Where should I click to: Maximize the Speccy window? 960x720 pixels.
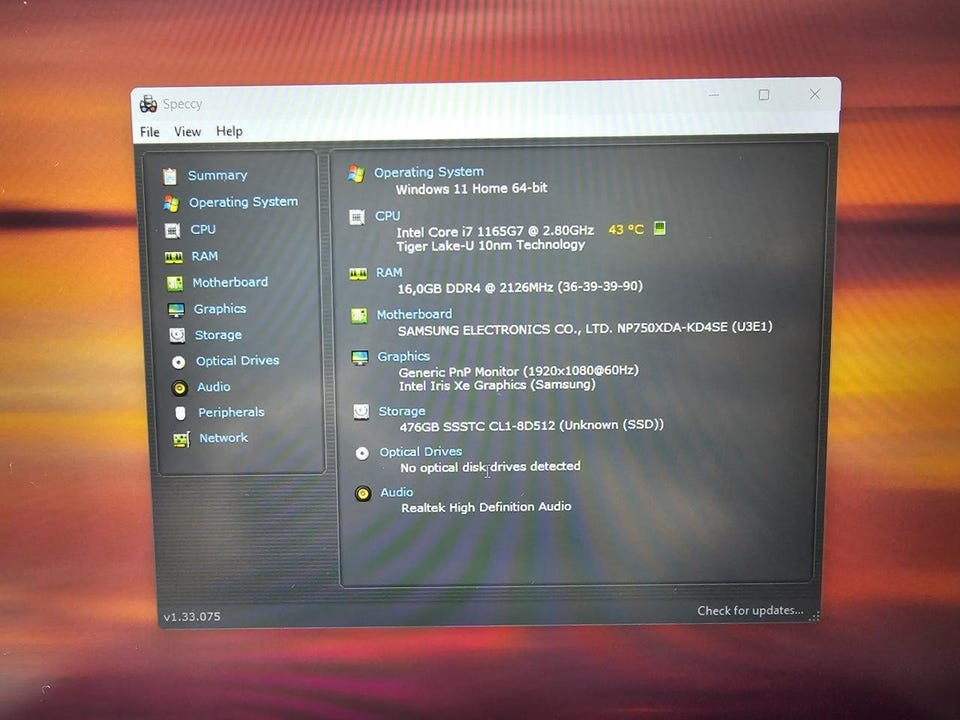click(764, 95)
